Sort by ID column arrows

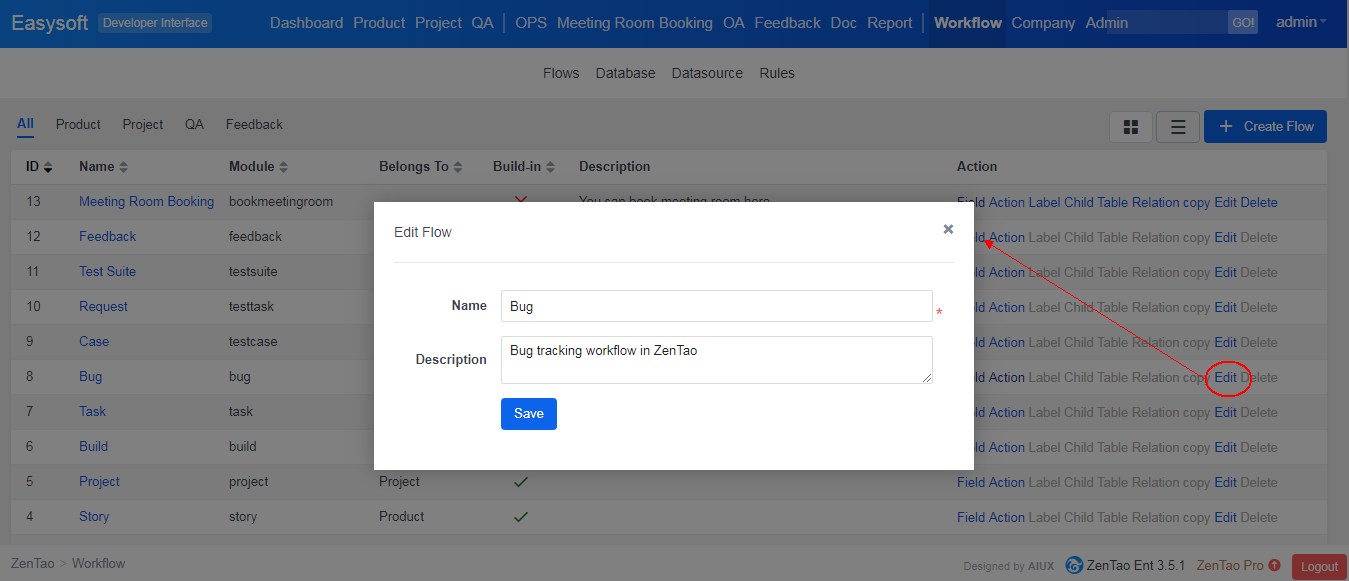[47, 167]
